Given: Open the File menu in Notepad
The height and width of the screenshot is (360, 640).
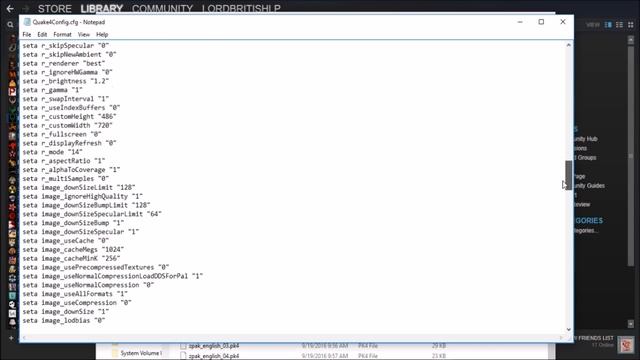Looking at the screenshot, I should click(27, 35).
